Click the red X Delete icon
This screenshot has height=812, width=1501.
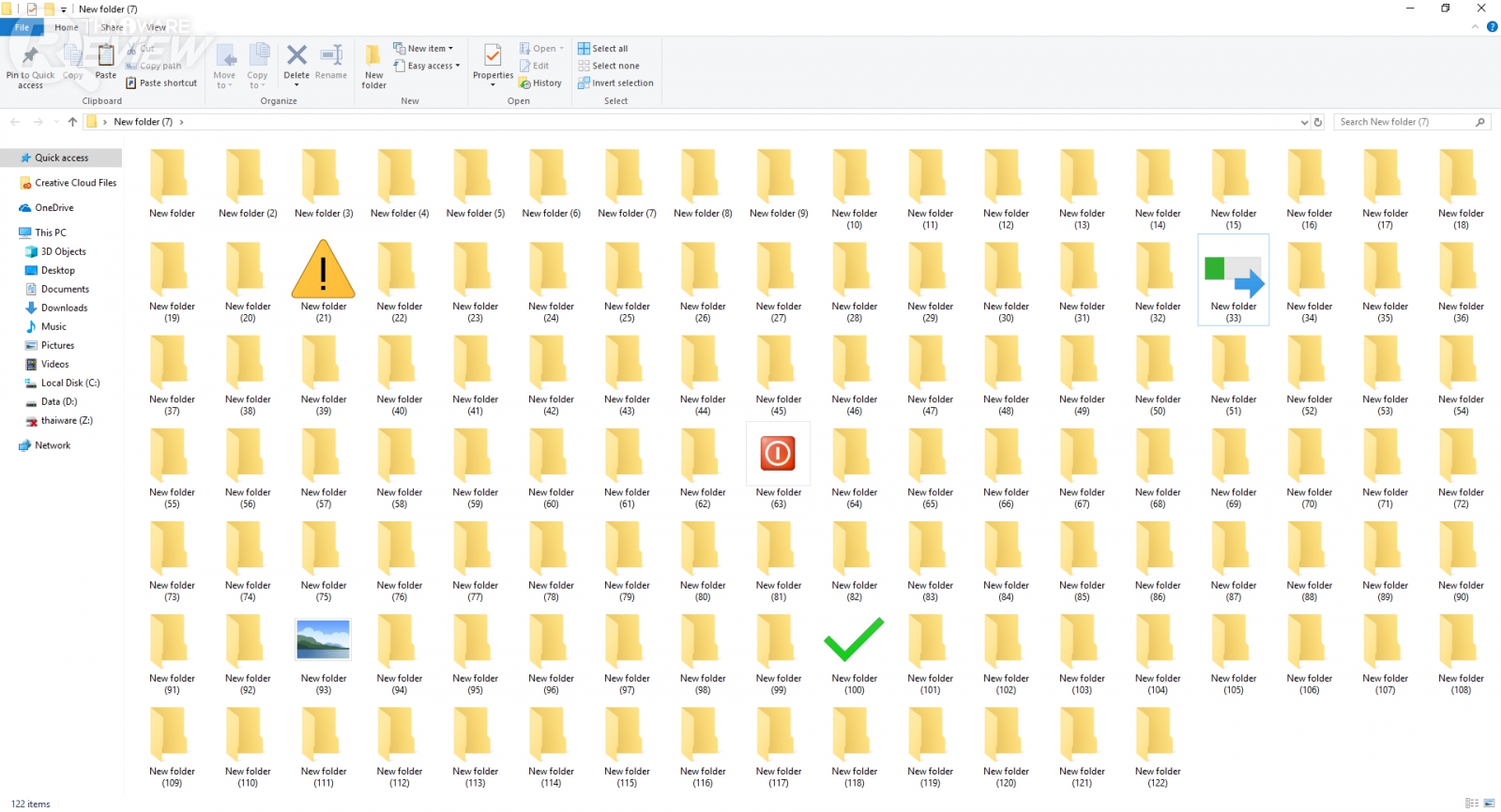pyautogui.click(x=296, y=55)
